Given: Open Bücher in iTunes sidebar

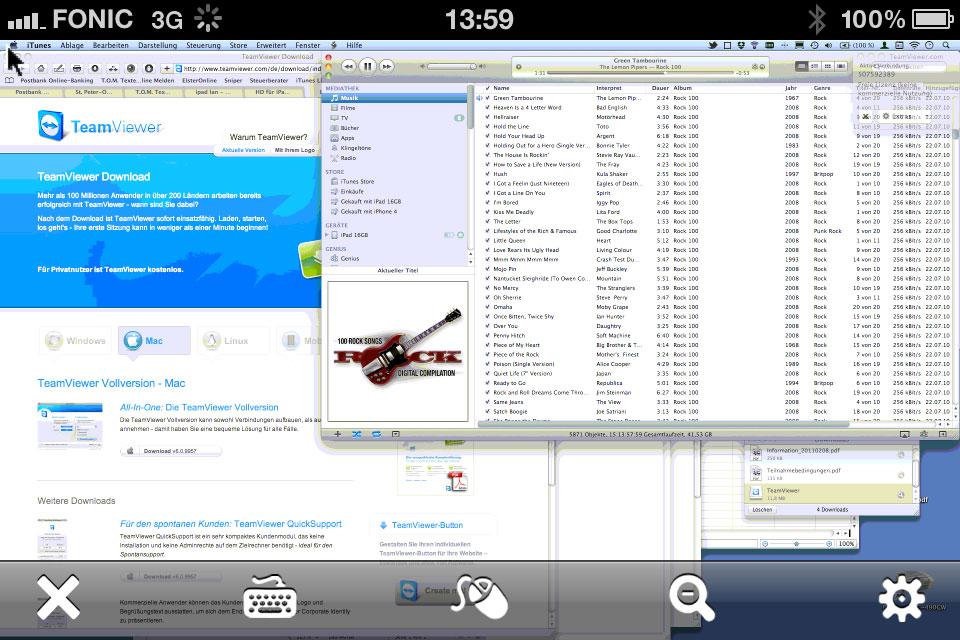Looking at the screenshot, I should 395,128.
